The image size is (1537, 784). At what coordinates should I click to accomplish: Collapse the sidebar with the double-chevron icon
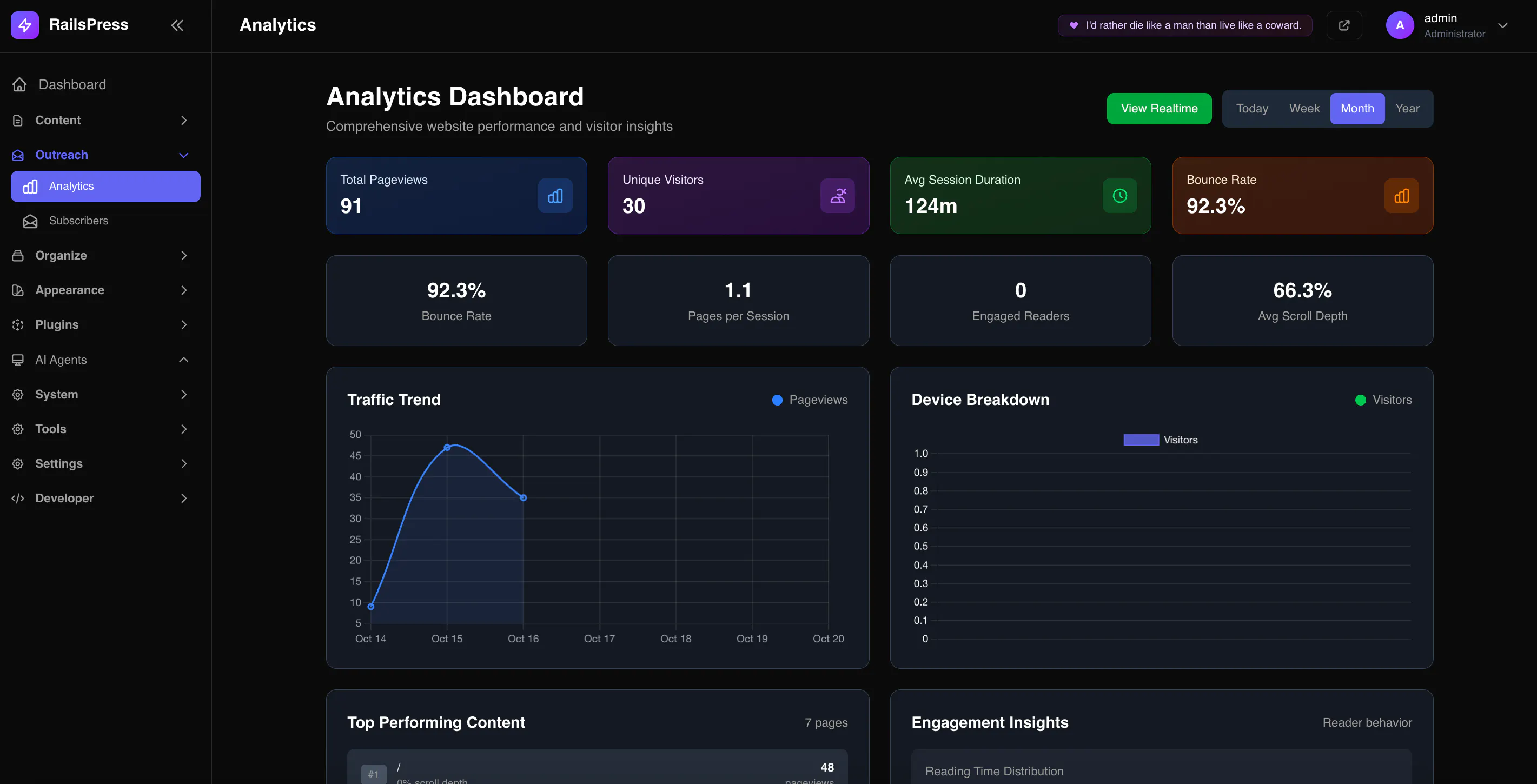tap(177, 25)
